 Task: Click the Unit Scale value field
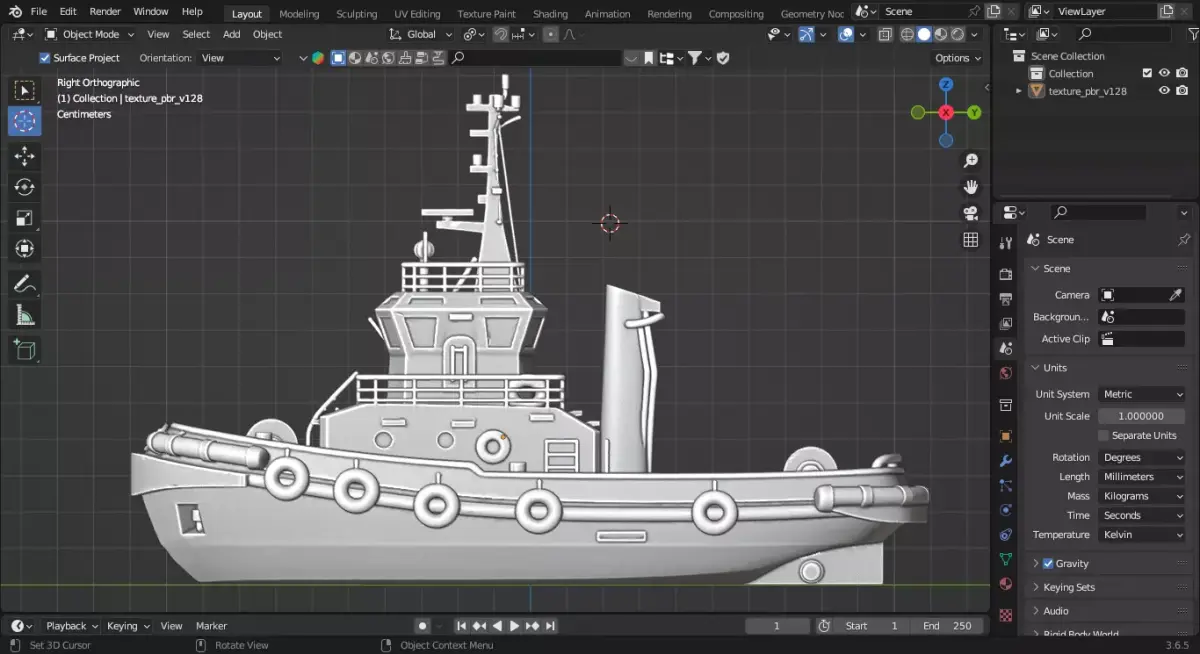tap(1142, 416)
